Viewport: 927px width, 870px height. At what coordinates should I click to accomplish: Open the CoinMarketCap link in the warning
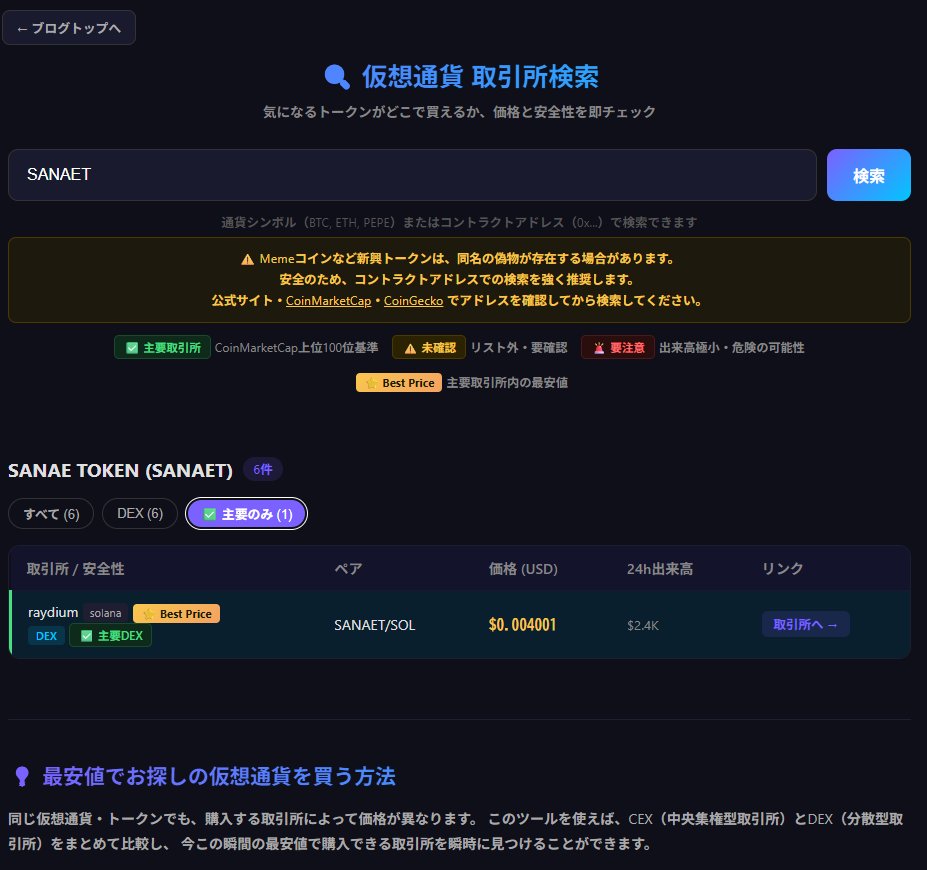[328, 301]
